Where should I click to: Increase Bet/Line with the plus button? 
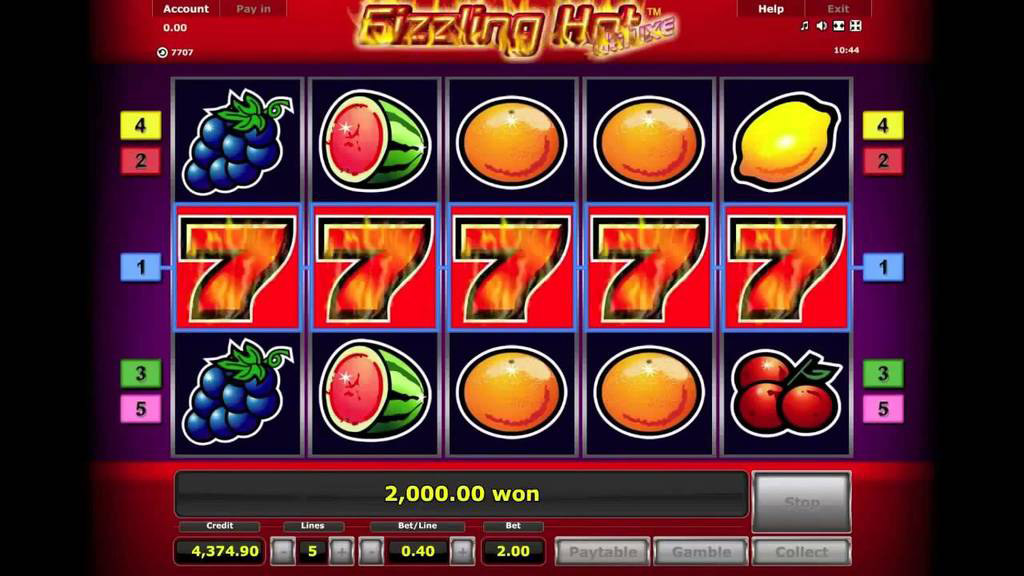click(462, 552)
